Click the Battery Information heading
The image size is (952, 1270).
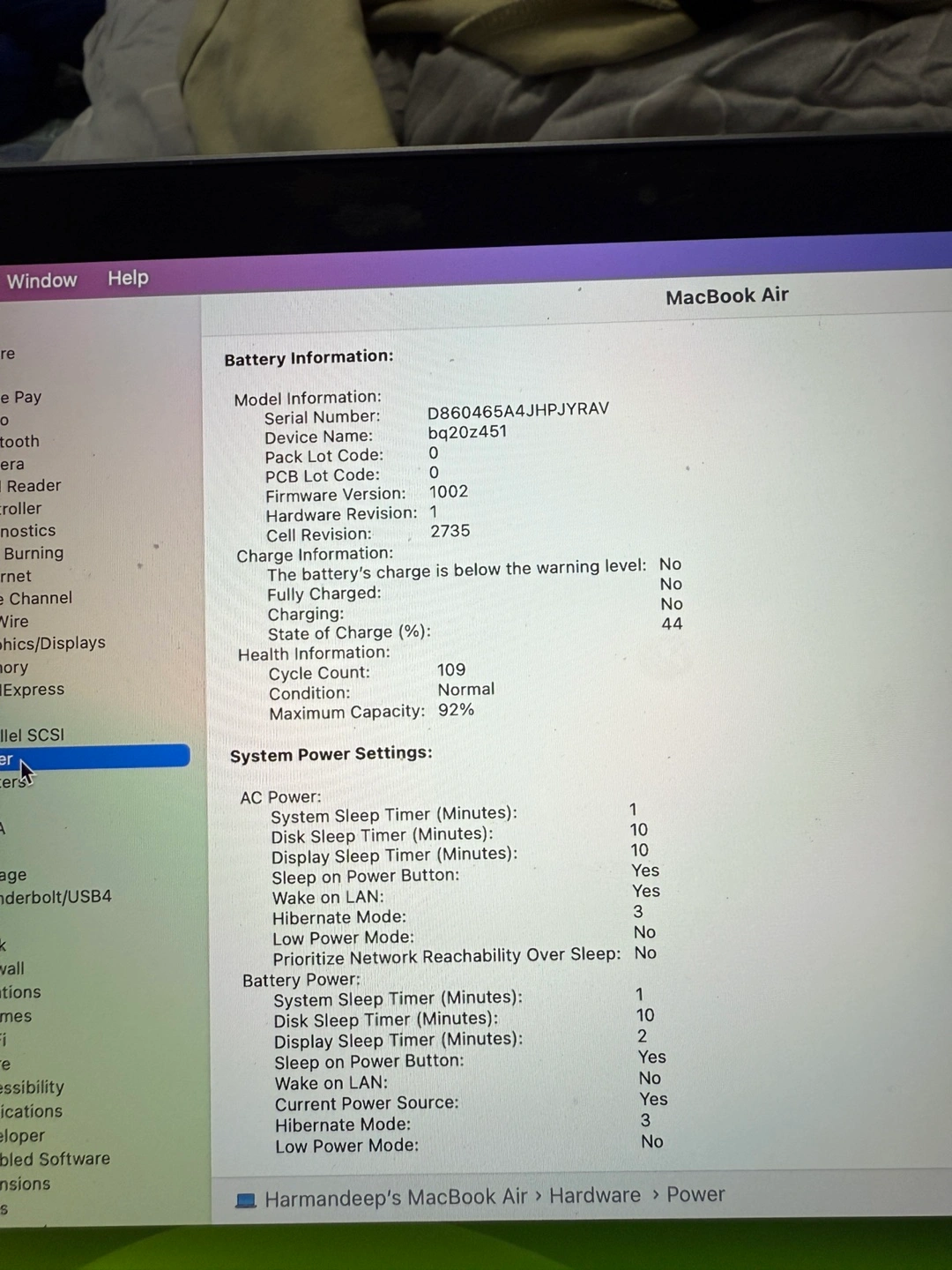(x=309, y=358)
